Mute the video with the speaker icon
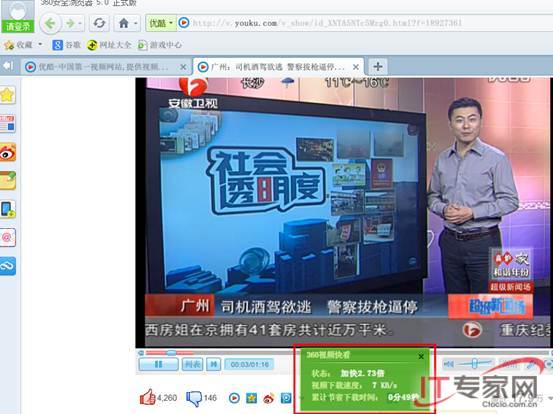 (x=448, y=364)
